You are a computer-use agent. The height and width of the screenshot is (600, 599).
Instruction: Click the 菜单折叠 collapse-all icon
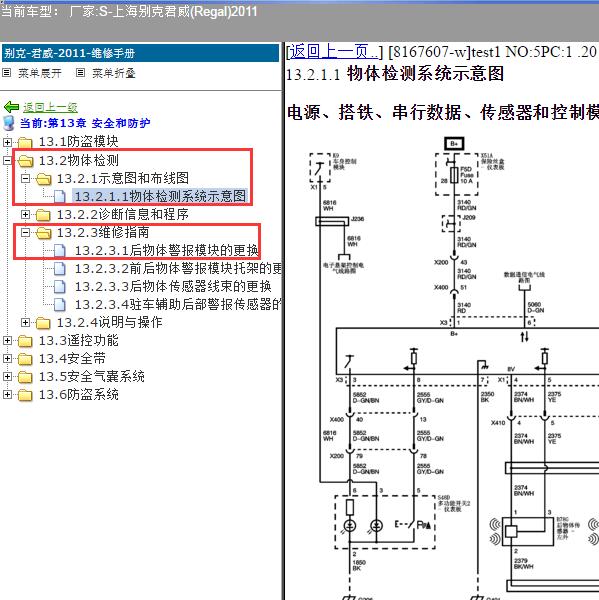click(80, 73)
